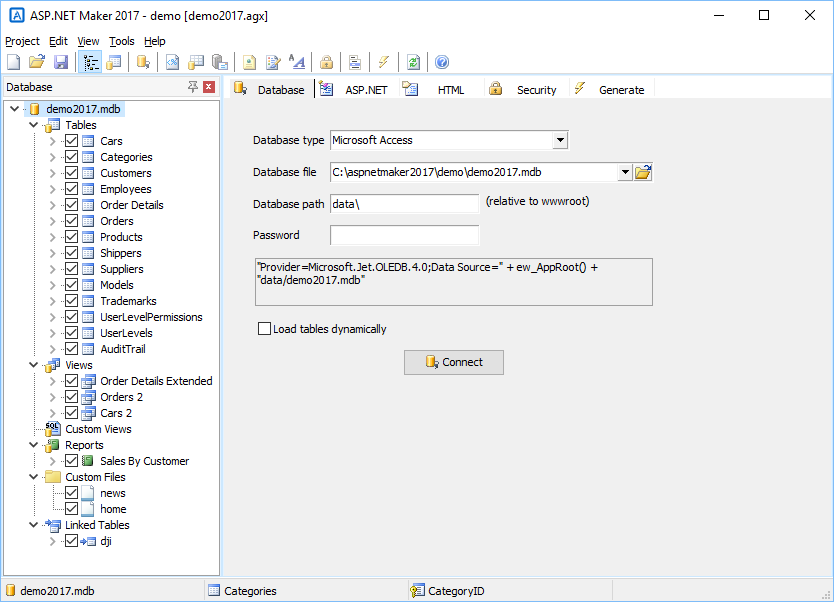
Task: Uncheck the Orders 2 view checkbox
Action: pyautogui.click(x=71, y=397)
